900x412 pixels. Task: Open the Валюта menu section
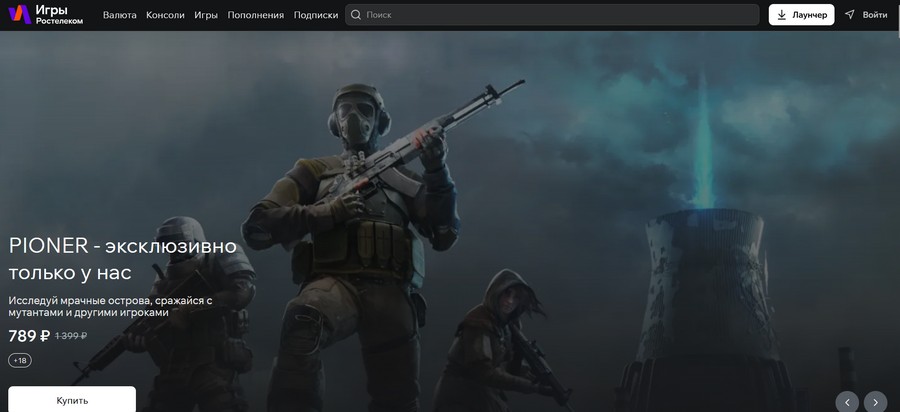tap(120, 15)
